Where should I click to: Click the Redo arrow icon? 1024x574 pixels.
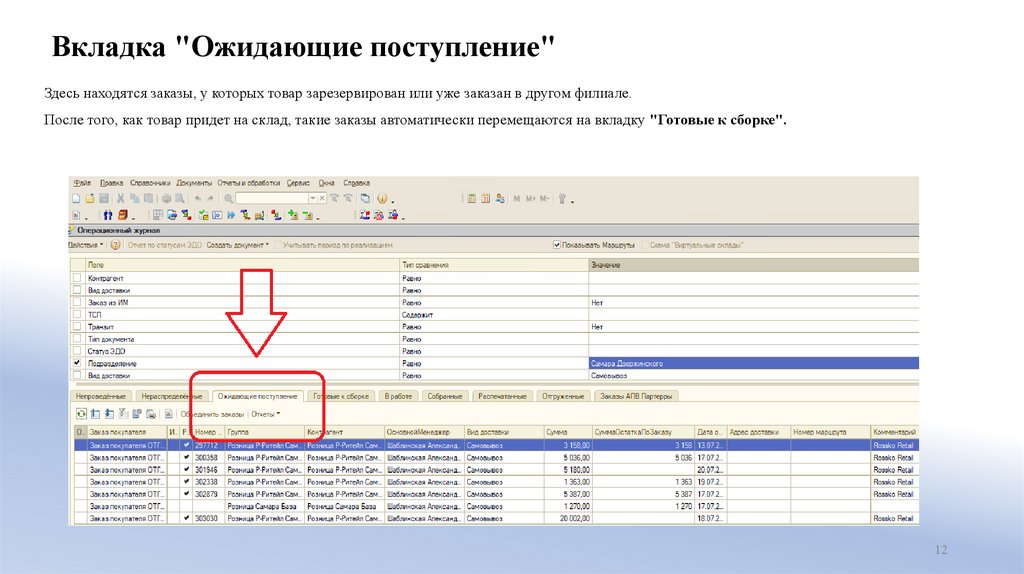point(210,199)
